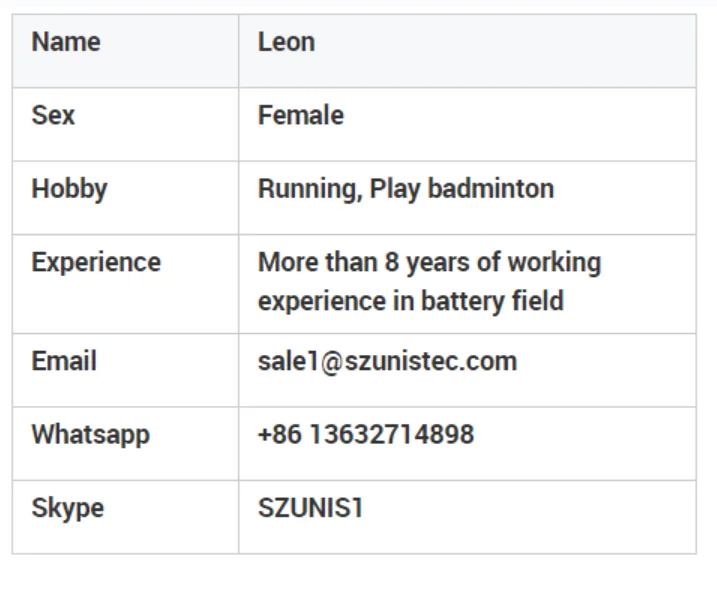This screenshot has height=589, width=717.
Task: Click the words "More than" in experience
Action: (x=316, y=262)
